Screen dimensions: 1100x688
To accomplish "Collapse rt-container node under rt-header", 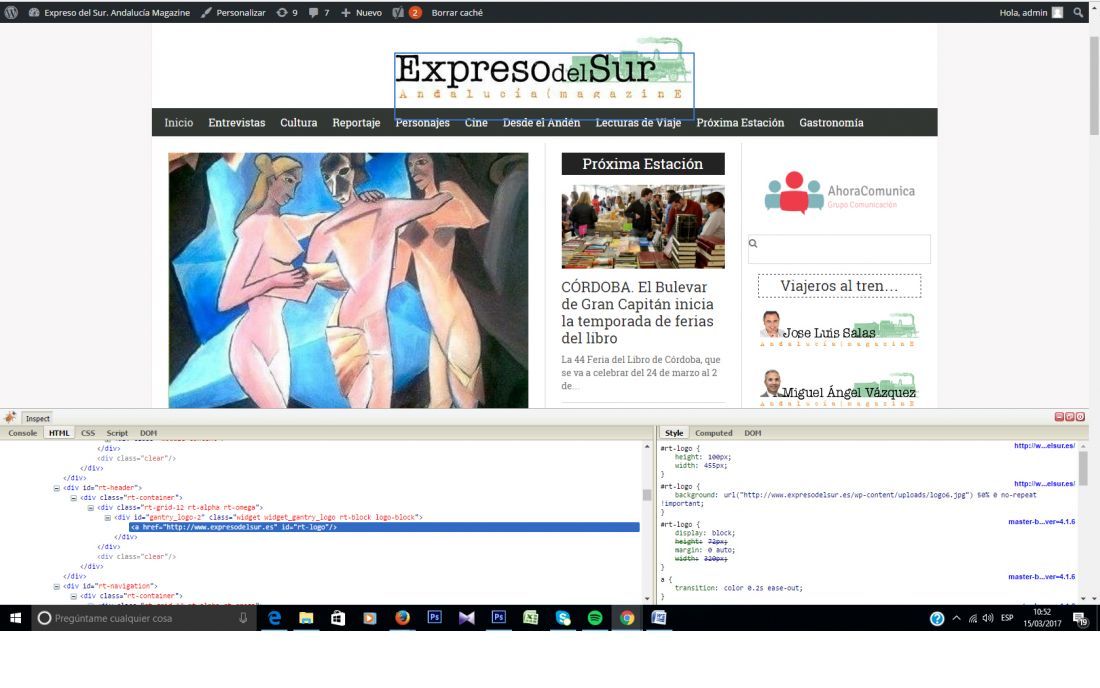I will (x=74, y=498).
